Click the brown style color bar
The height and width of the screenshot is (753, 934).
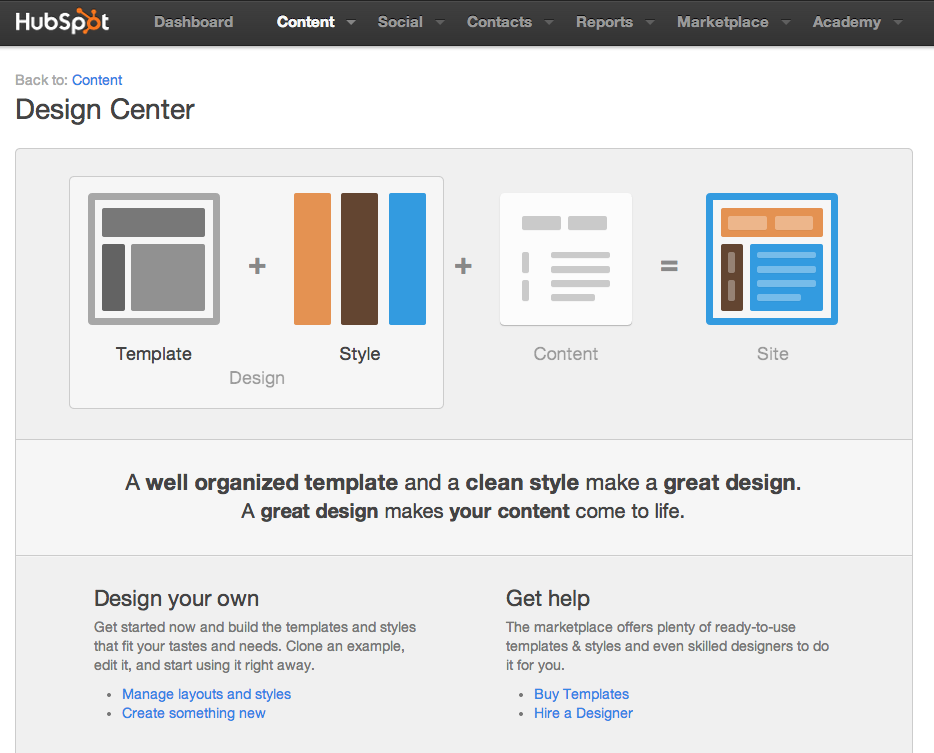point(359,259)
